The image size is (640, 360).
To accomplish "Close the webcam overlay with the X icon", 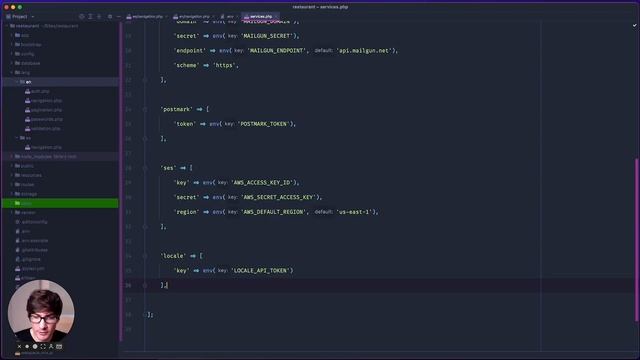I will click(x=19, y=346).
